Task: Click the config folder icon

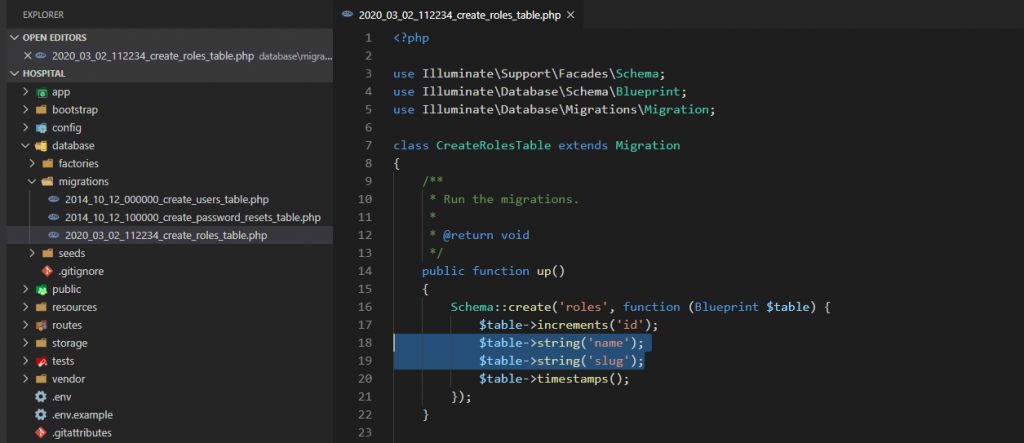Action: point(41,128)
